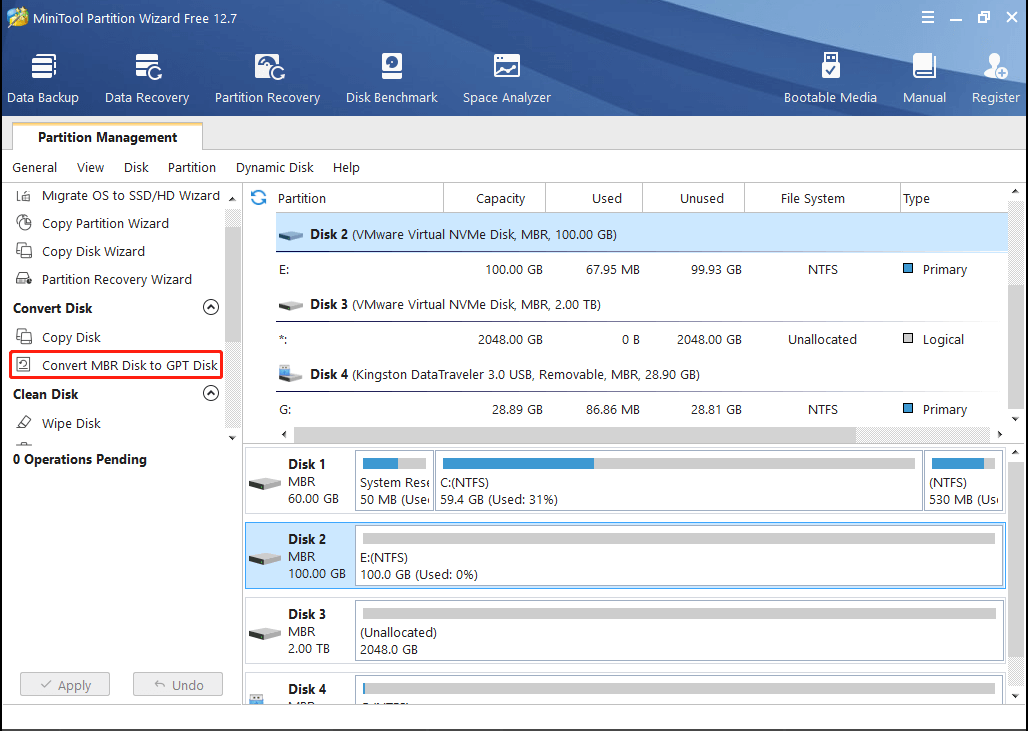
Task: Click Convert MBR Disk to GPT Disk
Action: 129,366
